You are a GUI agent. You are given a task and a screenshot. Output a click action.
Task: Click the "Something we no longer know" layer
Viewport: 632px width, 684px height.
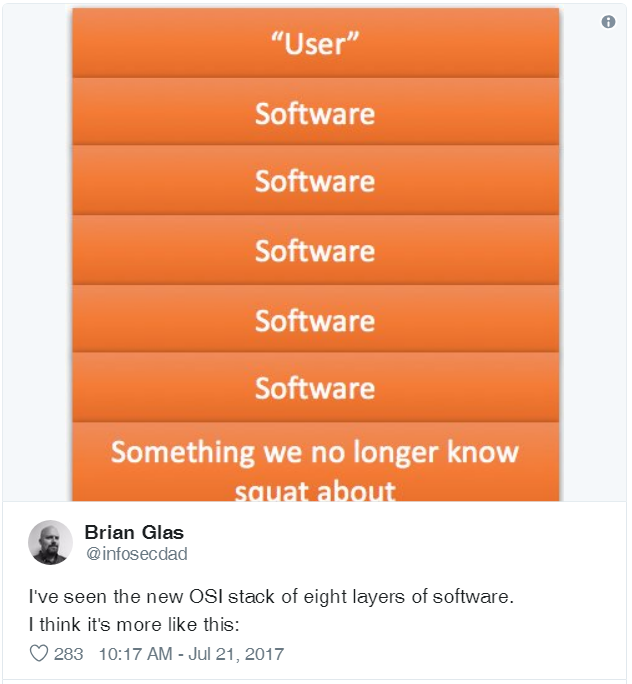315,452
